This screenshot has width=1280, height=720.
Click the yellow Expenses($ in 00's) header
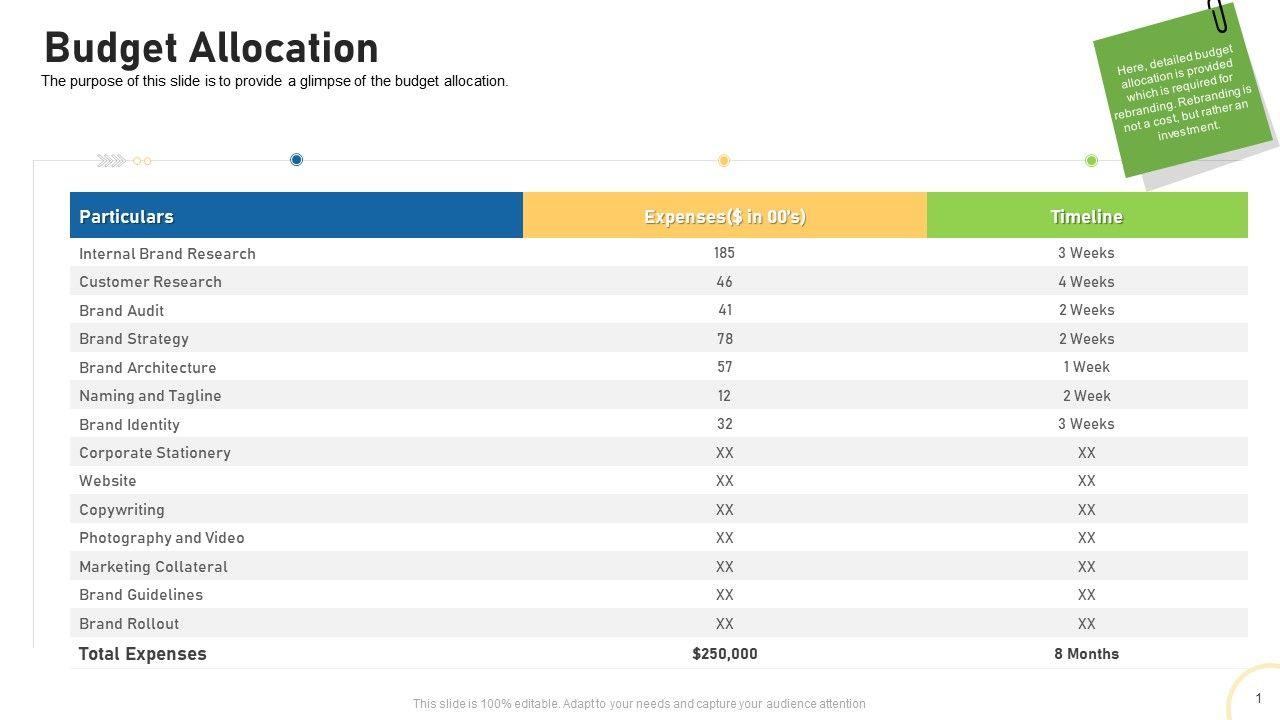coord(725,216)
